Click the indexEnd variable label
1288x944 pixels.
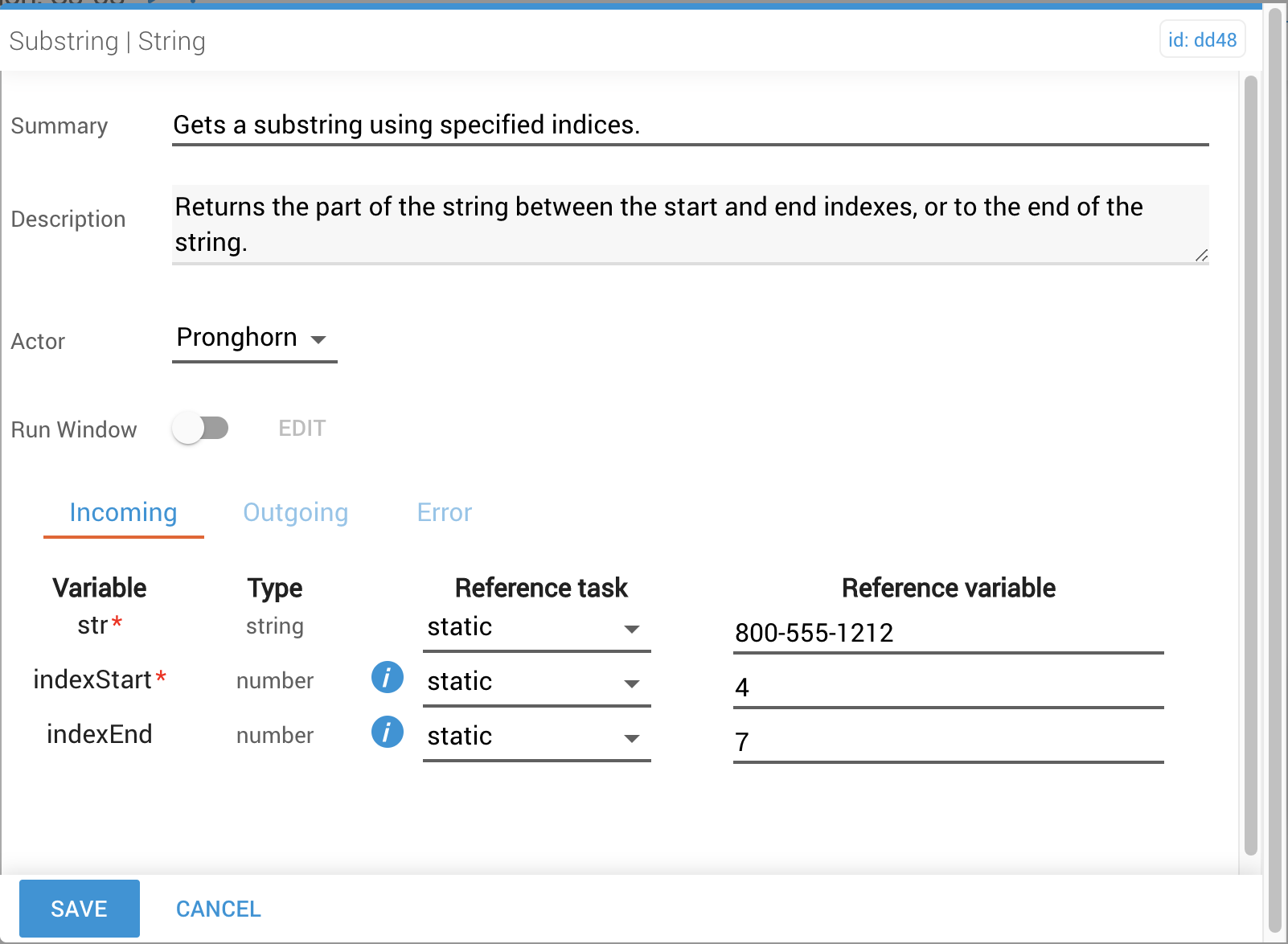click(x=100, y=734)
